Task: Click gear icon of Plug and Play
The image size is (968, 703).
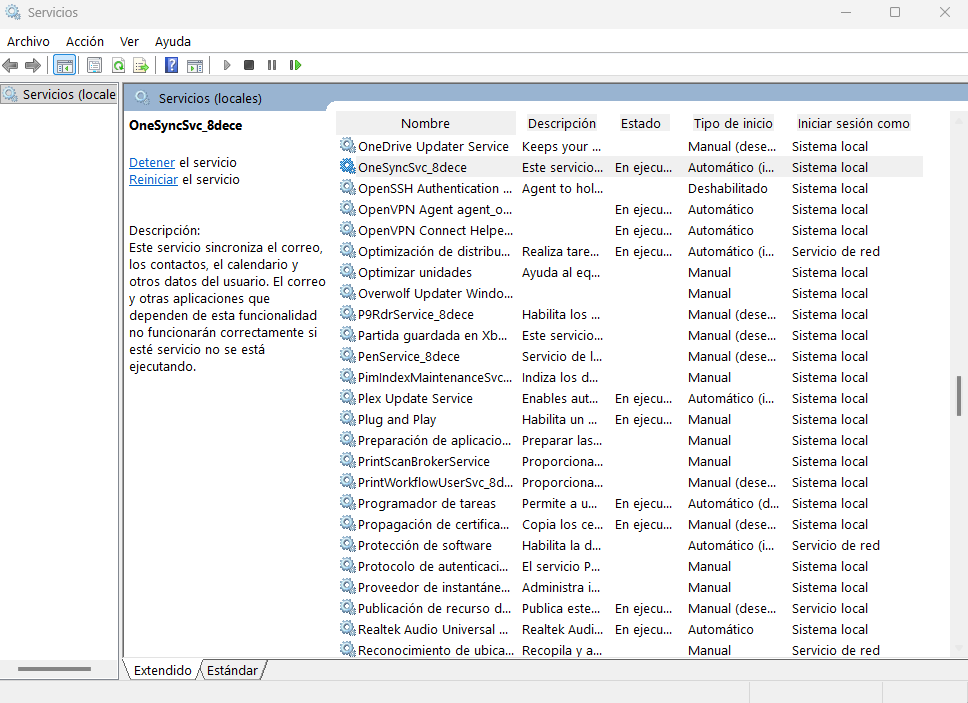Action: coord(348,418)
